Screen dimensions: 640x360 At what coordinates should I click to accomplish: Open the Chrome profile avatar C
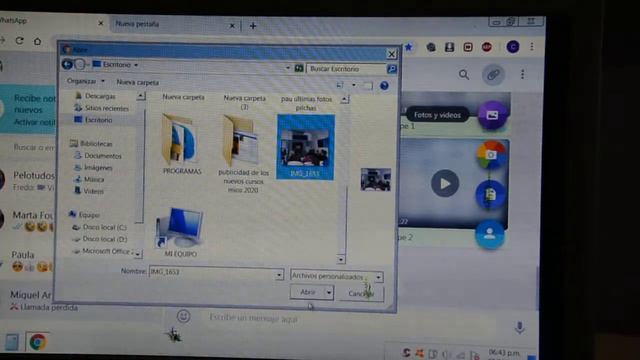(513, 47)
